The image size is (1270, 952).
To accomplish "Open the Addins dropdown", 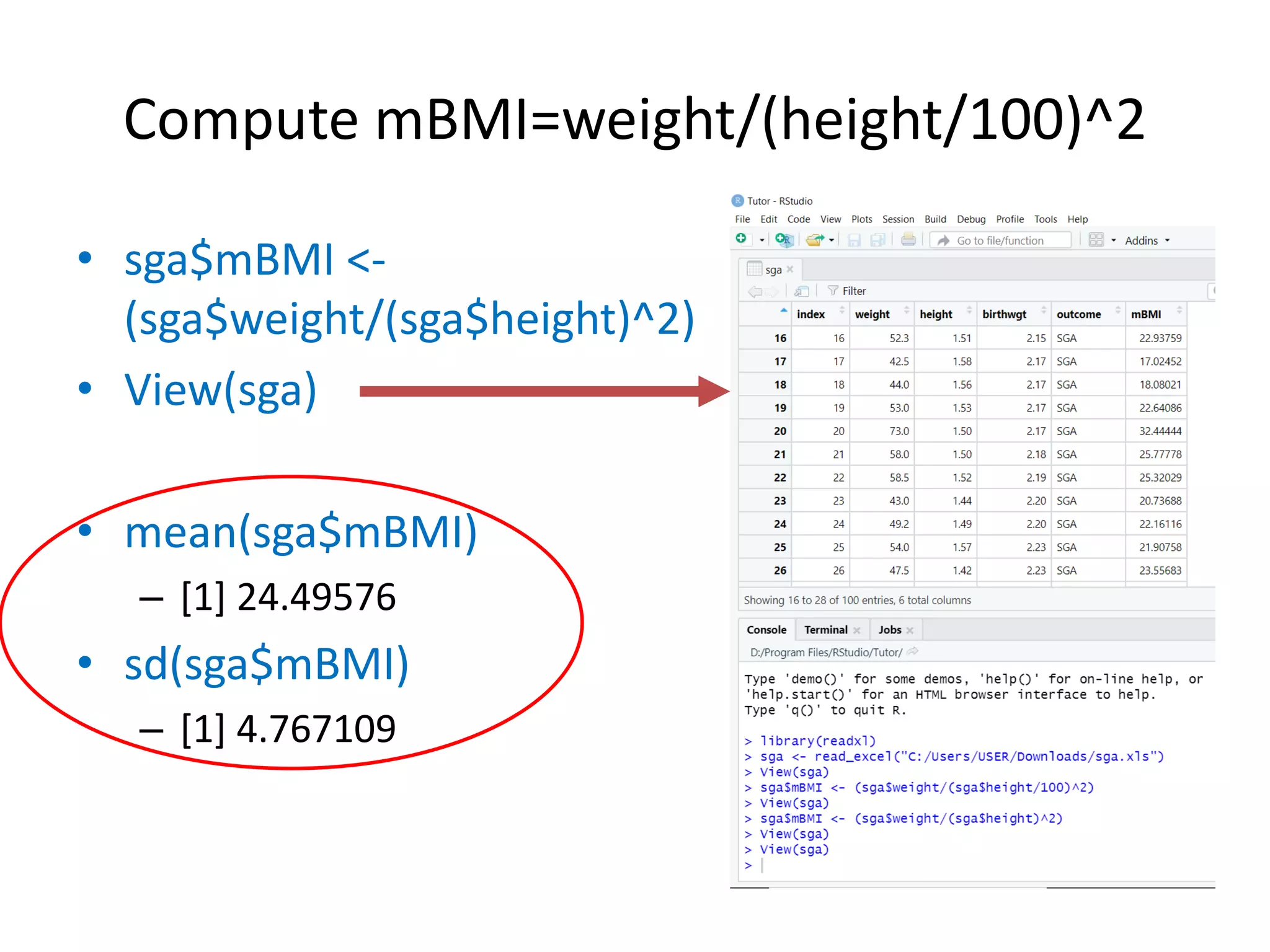I will [1147, 240].
